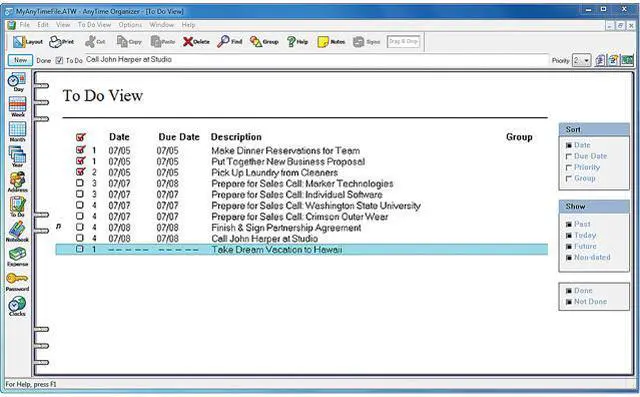
Task: Uncheck Pick Up Laundry from Cleaners
Action: 80,172
